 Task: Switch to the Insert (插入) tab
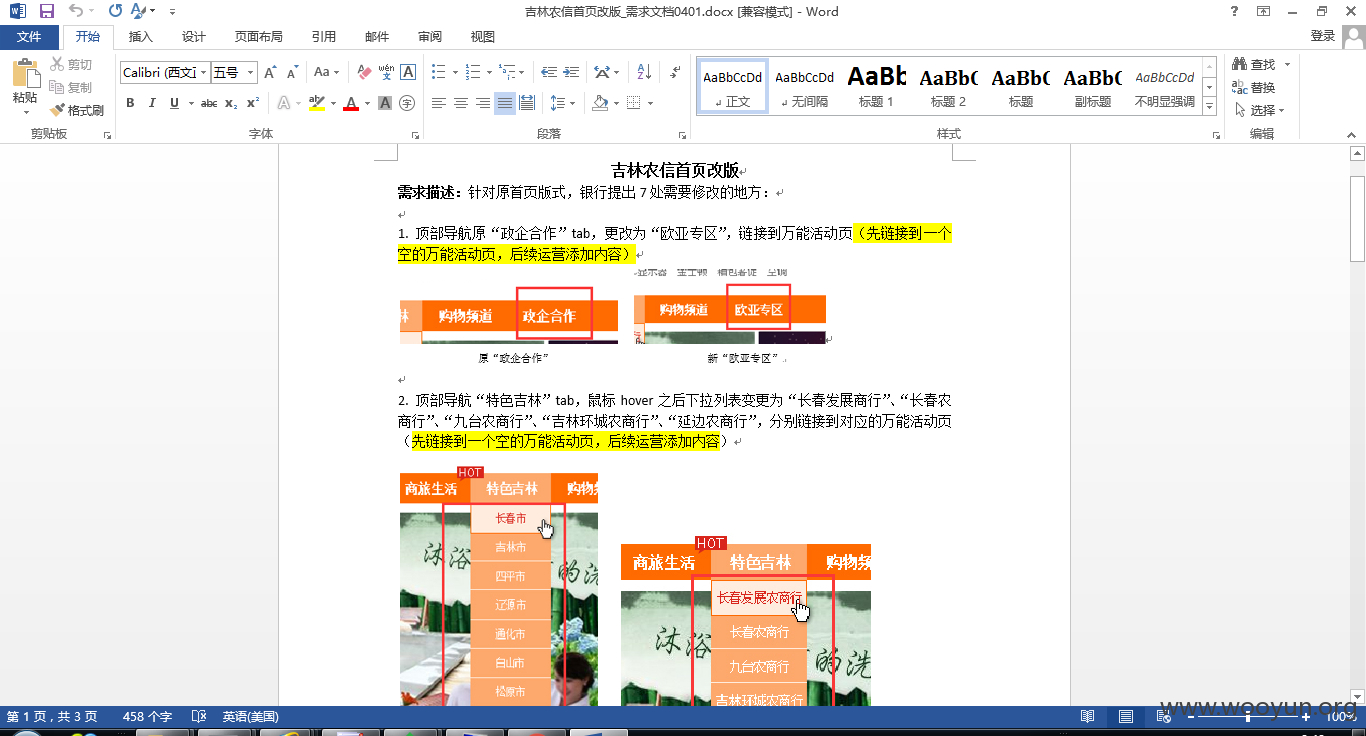tap(141, 37)
